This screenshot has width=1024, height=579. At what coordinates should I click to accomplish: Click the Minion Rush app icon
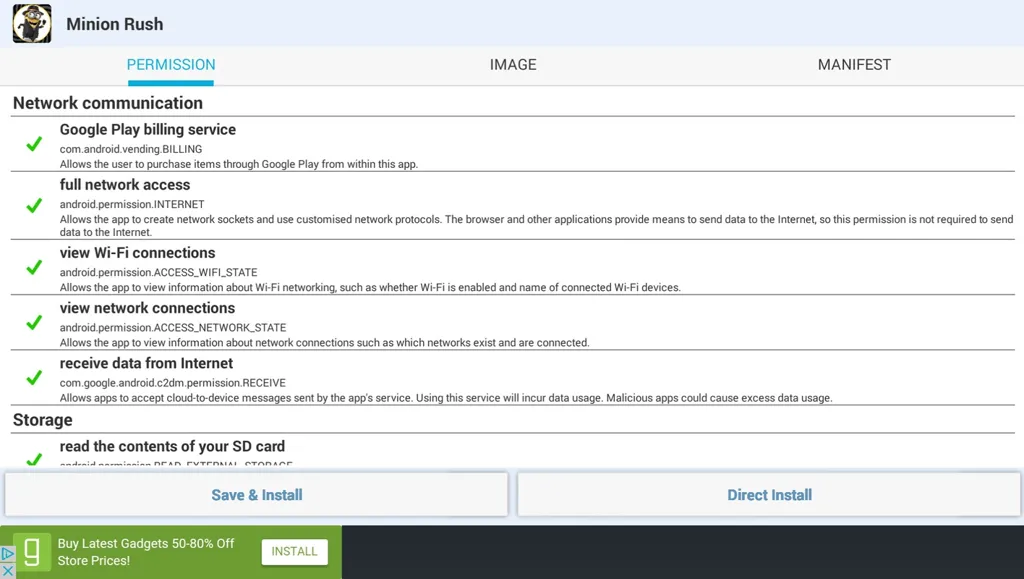[x=32, y=23]
